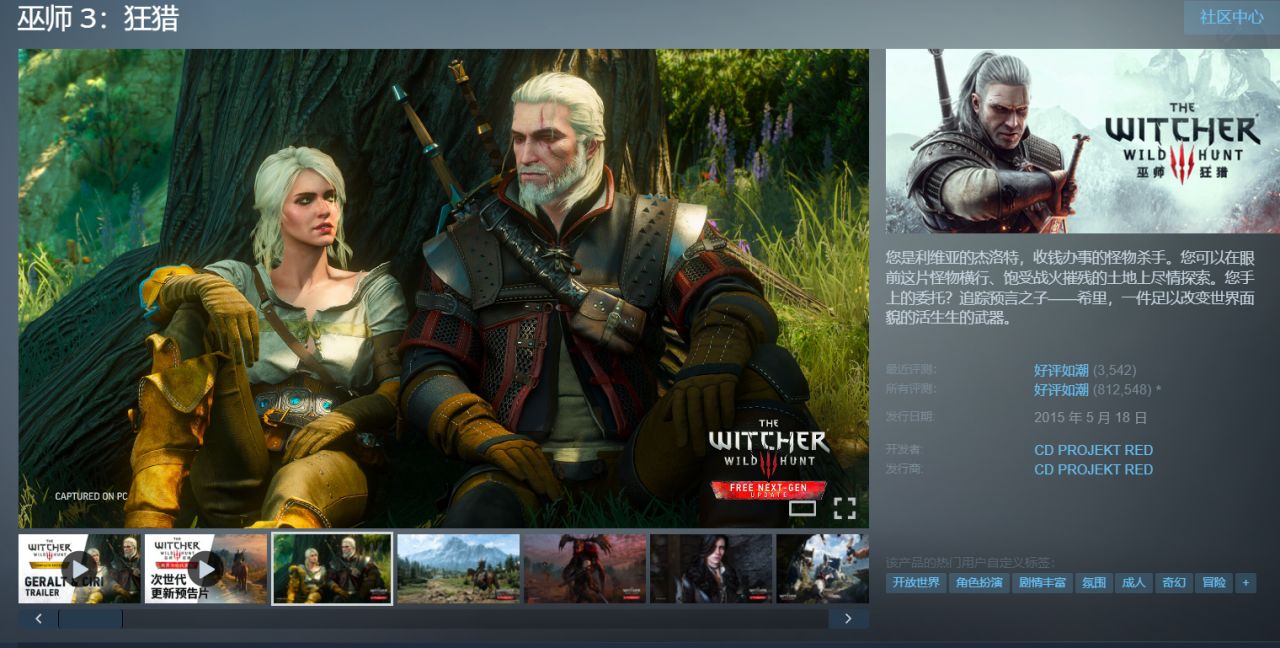This screenshot has height=648, width=1280.
Task: Open developer CD PROJEKT RED link
Action: point(1093,450)
